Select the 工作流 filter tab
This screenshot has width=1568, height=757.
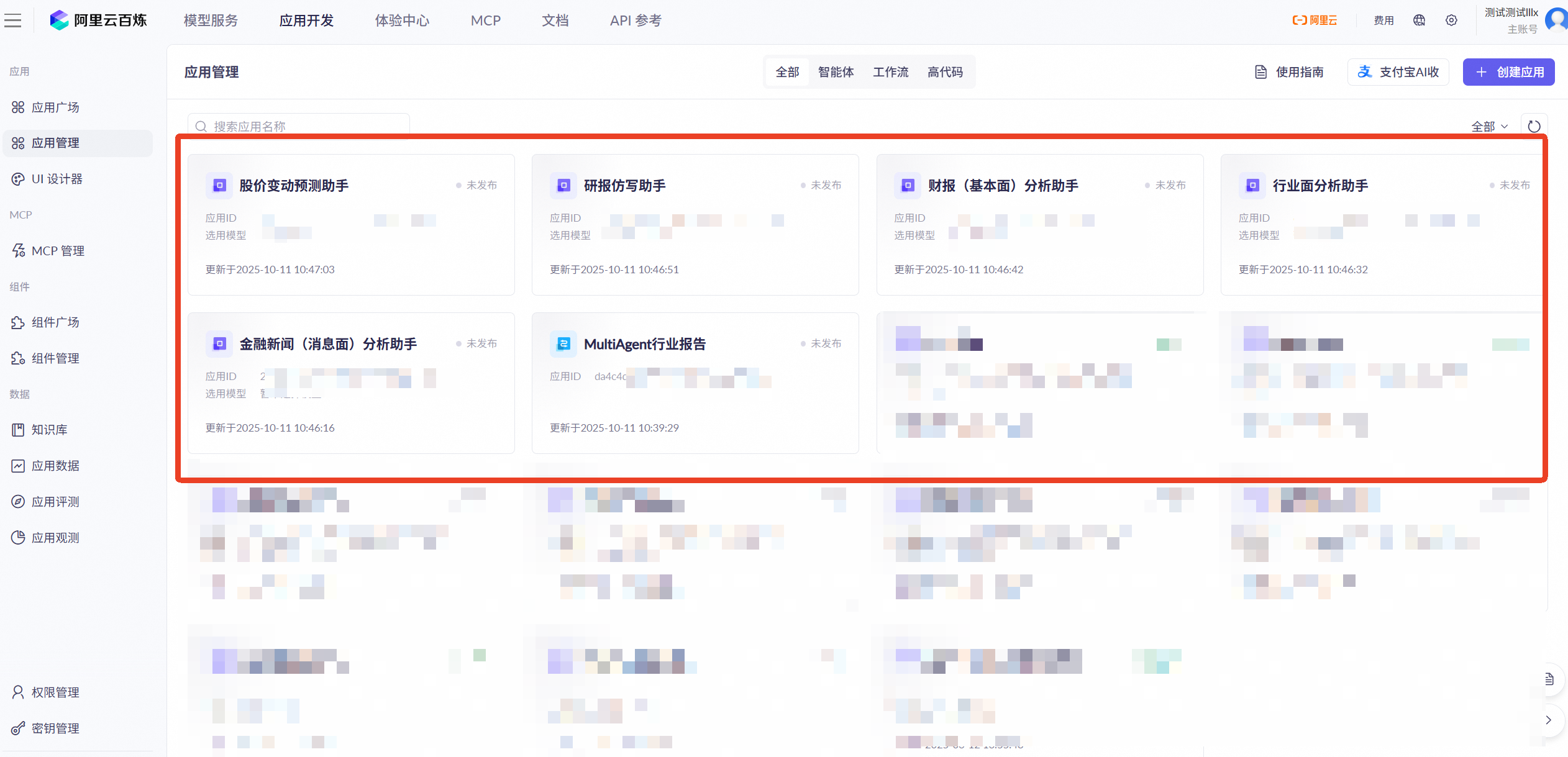pyautogui.click(x=890, y=72)
